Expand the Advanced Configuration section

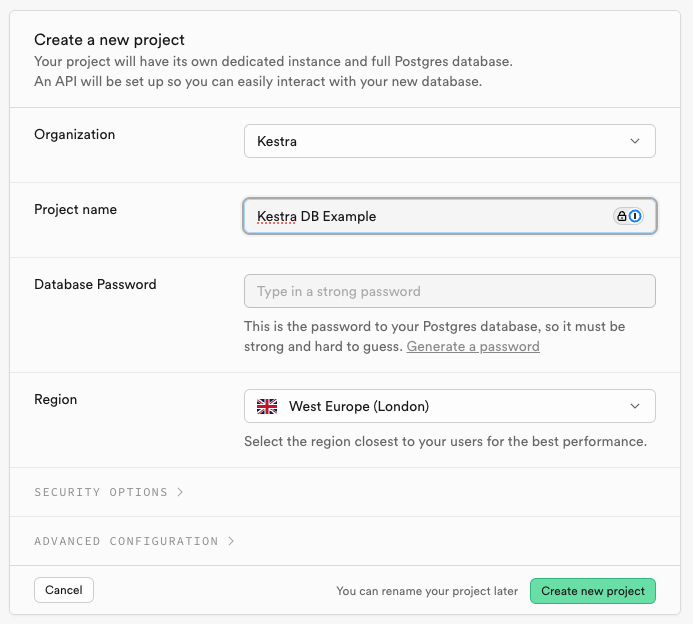pyautogui.click(x=126, y=541)
